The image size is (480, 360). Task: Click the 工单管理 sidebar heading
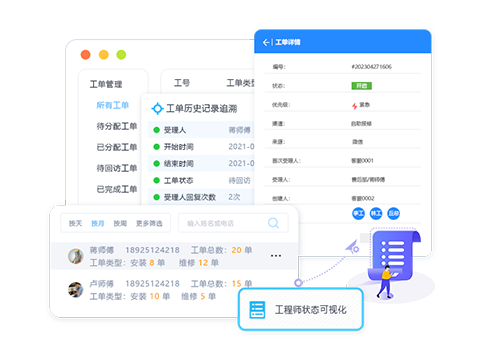pos(106,84)
